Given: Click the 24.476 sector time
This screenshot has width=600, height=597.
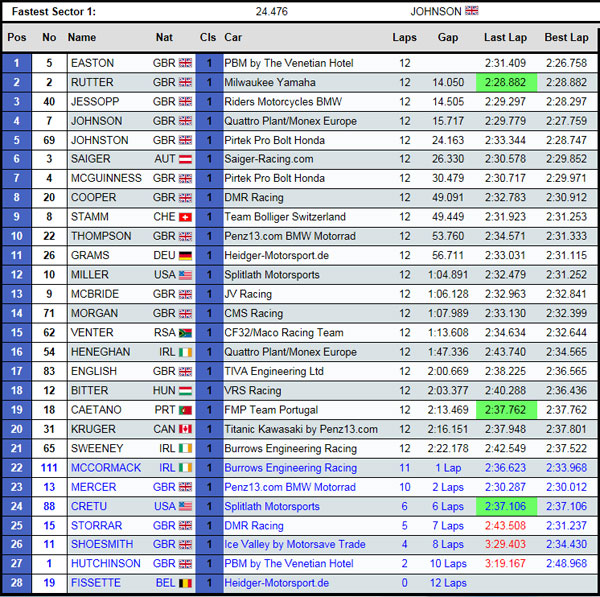Looking at the screenshot, I should click(272, 11).
